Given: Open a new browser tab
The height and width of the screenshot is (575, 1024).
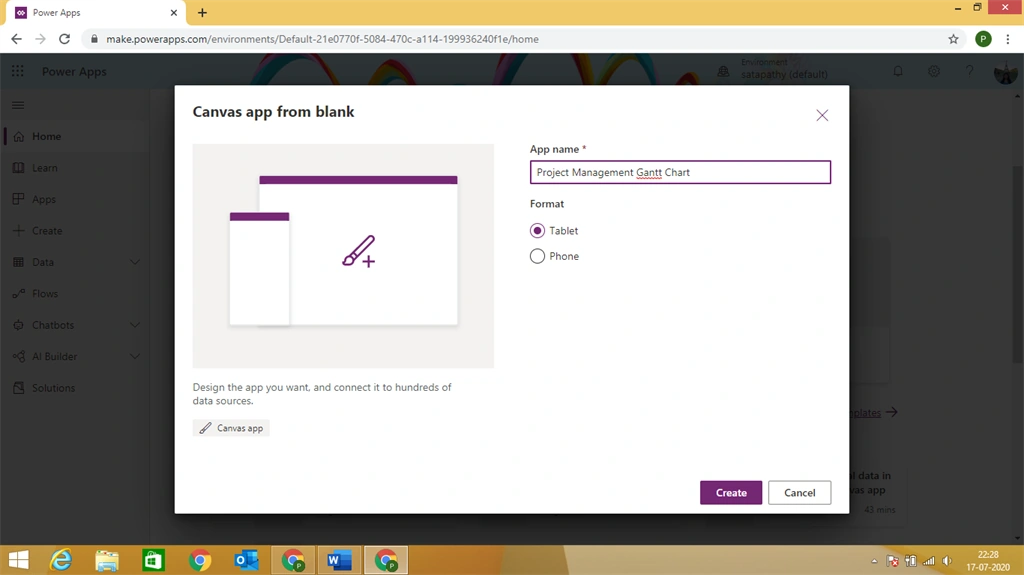Looking at the screenshot, I should click(x=202, y=12).
